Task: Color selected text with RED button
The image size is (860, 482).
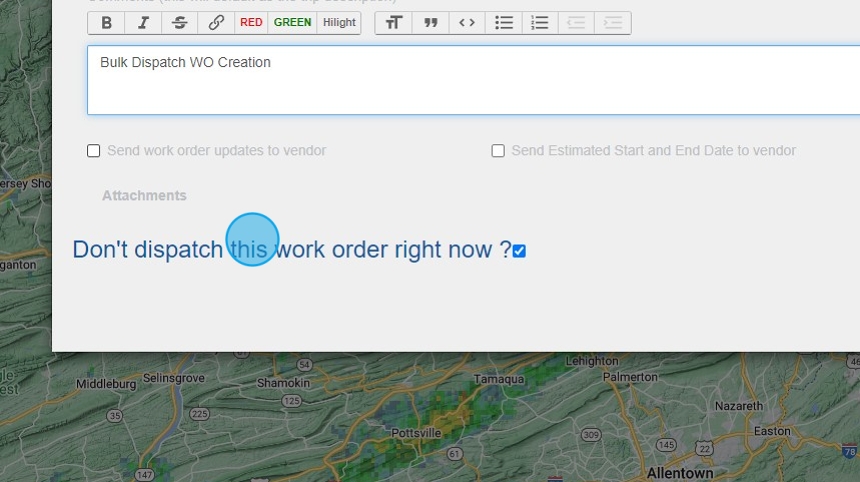Action: coord(251,22)
